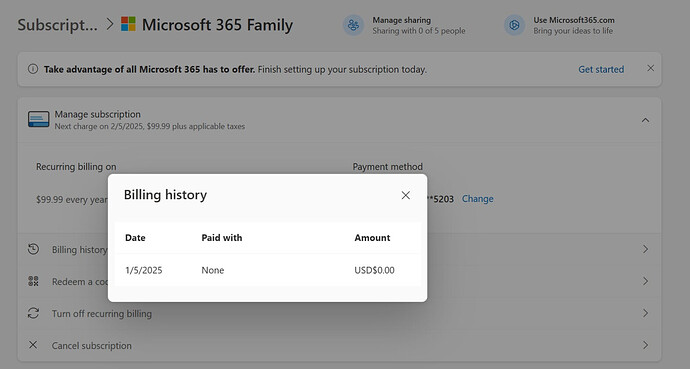Click the breadcrumb separator chevron

(110, 24)
